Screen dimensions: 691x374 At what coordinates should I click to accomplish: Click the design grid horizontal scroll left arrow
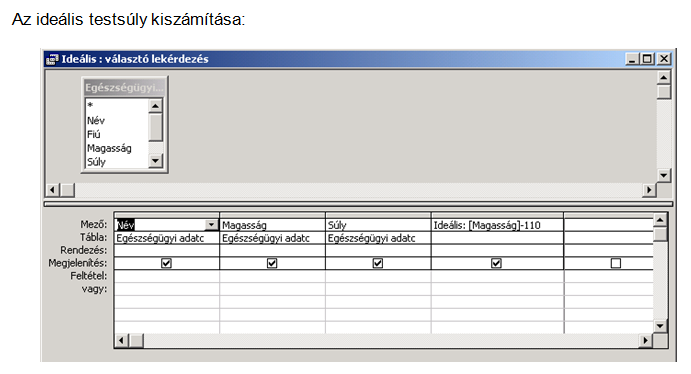pyautogui.click(x=122, y=341)
